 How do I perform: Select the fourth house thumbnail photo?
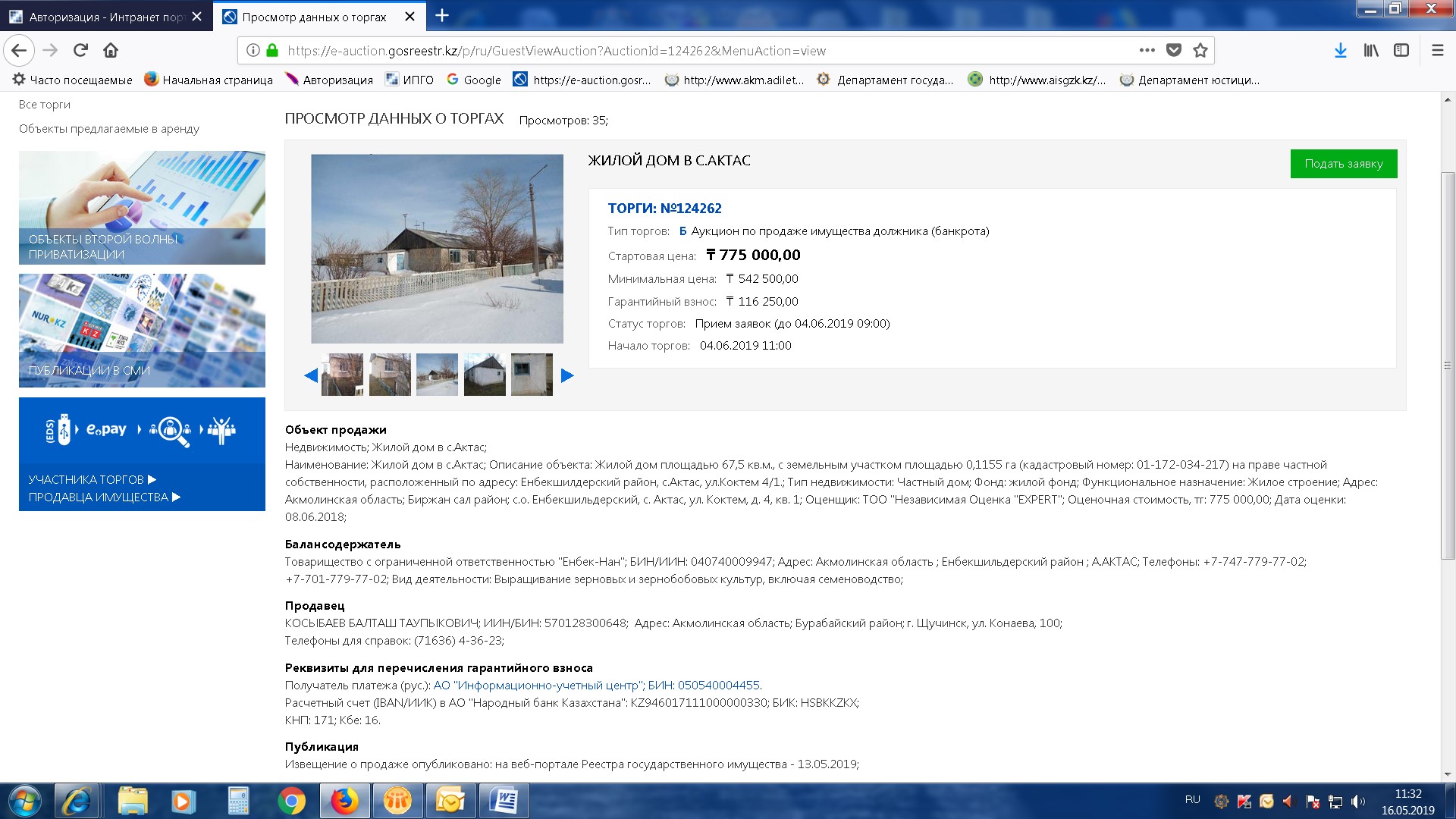pyautogui.click(x=485, y=375)
